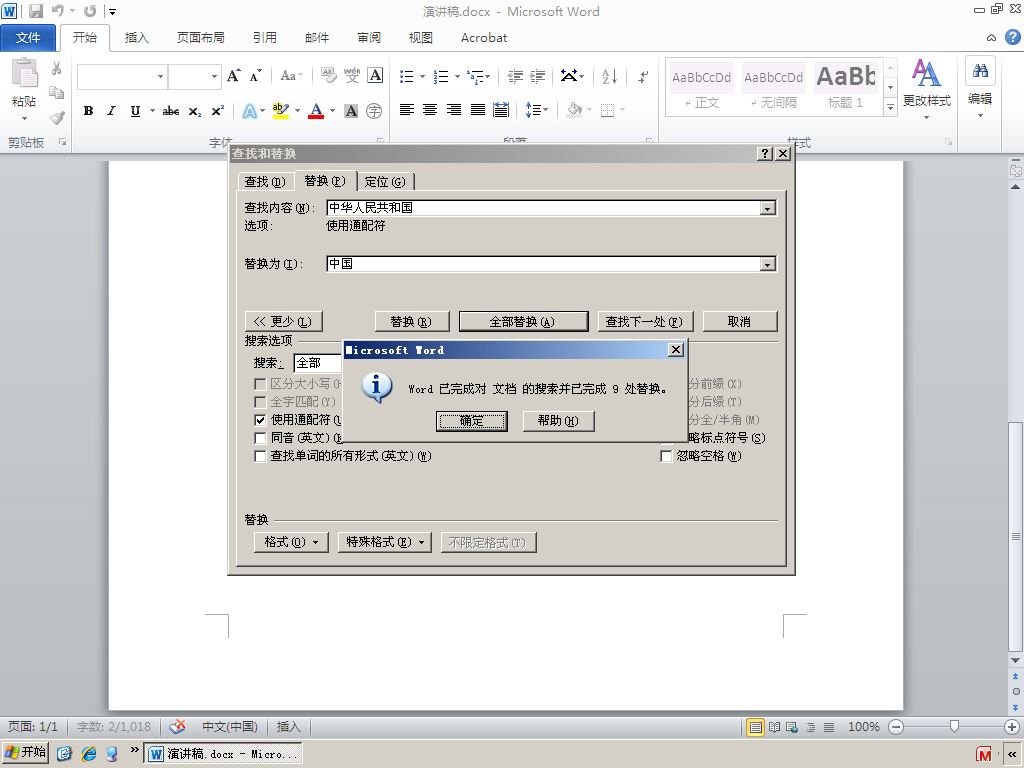Increase paragraph indent
Viewport: 1024px width, 768px height.
(537, 76)
